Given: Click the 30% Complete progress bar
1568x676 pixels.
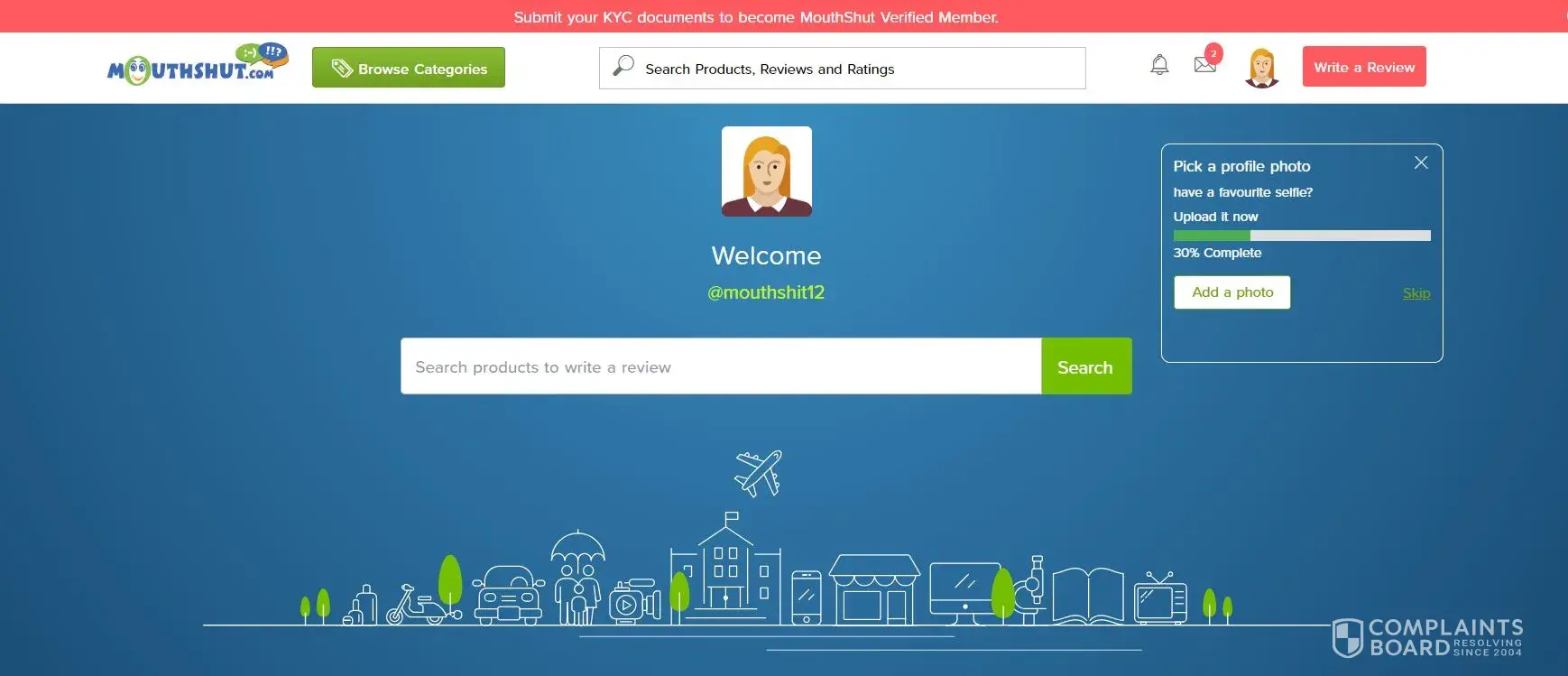Looking at the screenshot, I should 1302,236.
